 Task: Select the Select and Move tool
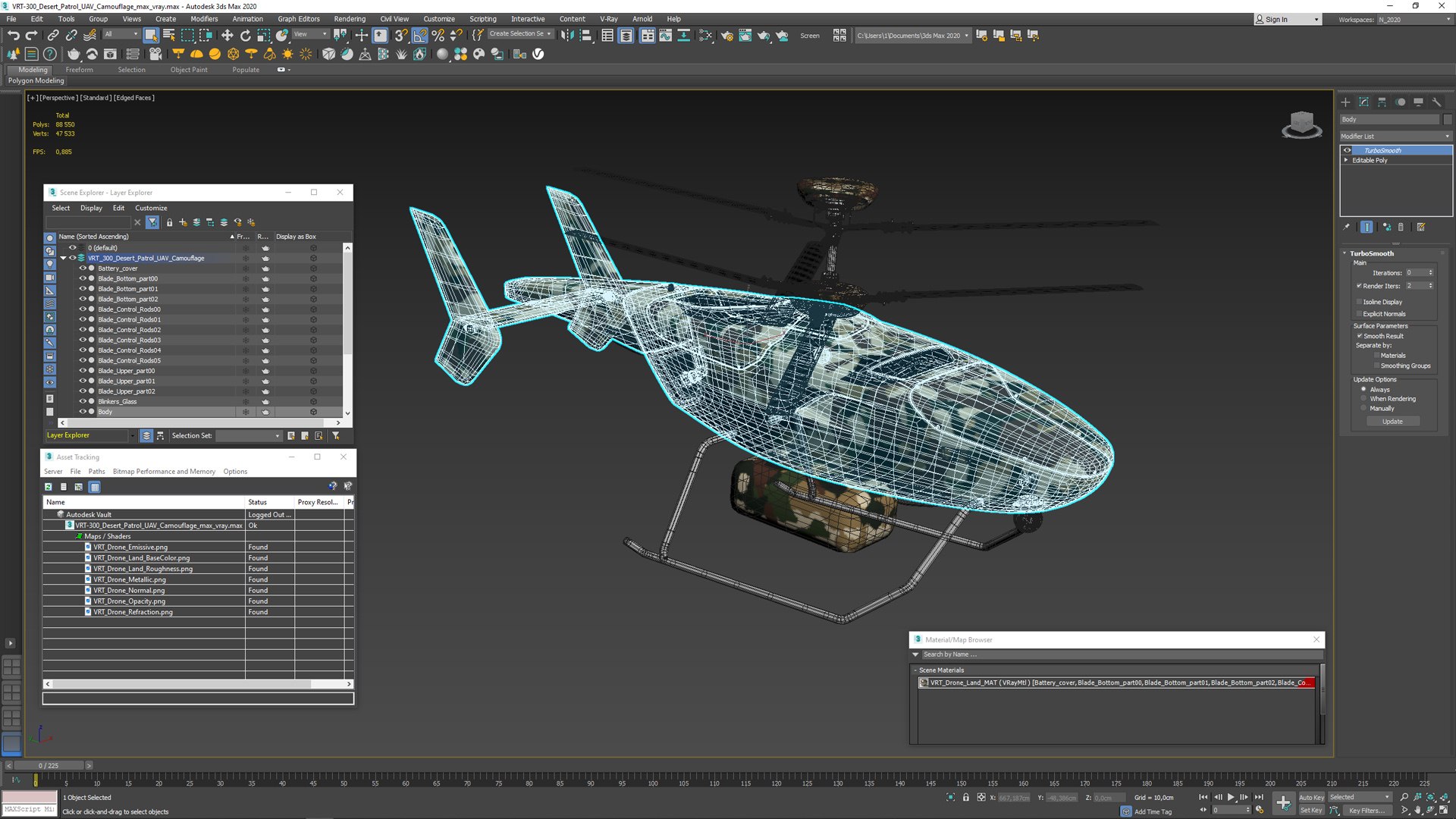click(227, 35)
